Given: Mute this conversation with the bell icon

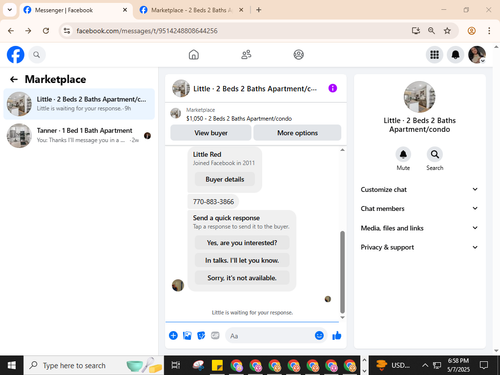Looking at the screenshot, I should tap(403, 154).
